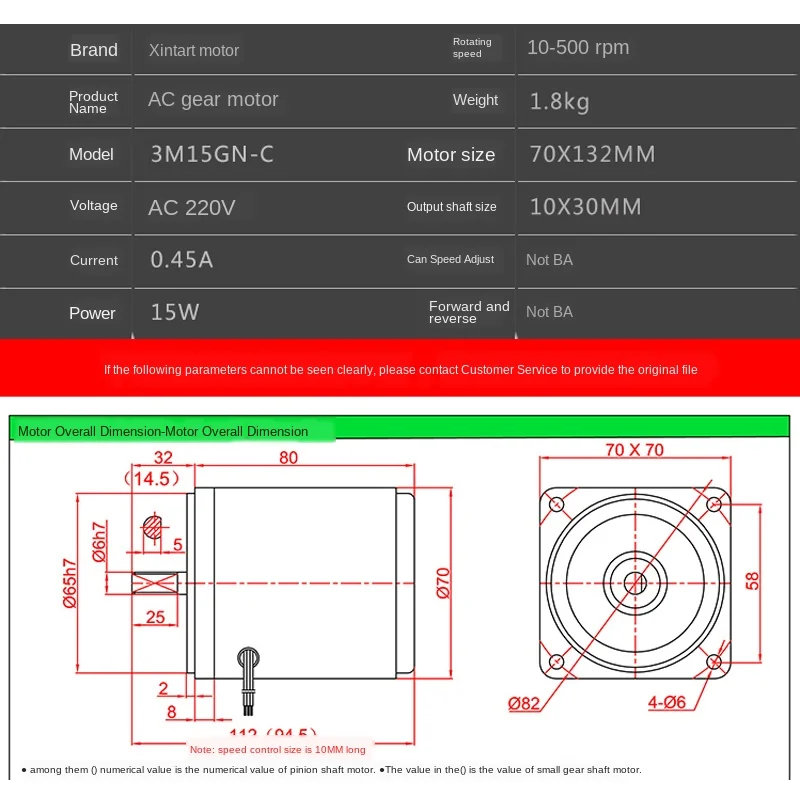Click the 'Ø65h7' dimension label

pyautogui.click(x=69, y=583)
